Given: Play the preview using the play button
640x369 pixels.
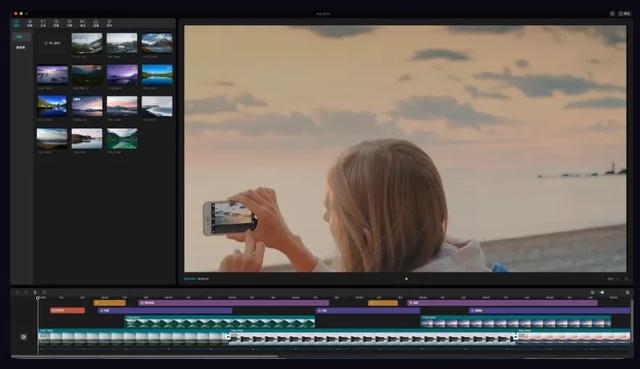Looking at the screenshot, I should (406, 279).
